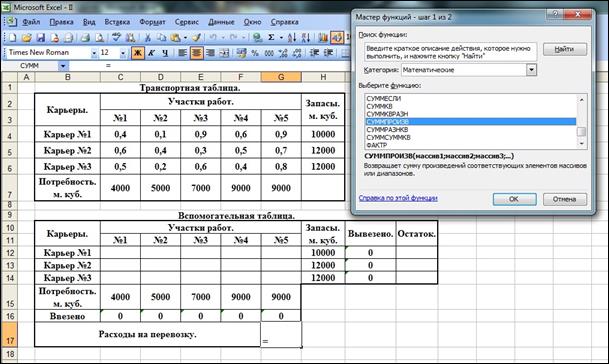This screenshot has width=609, height=364.
Task: Apply currency format icon
Action: point(241,52)
